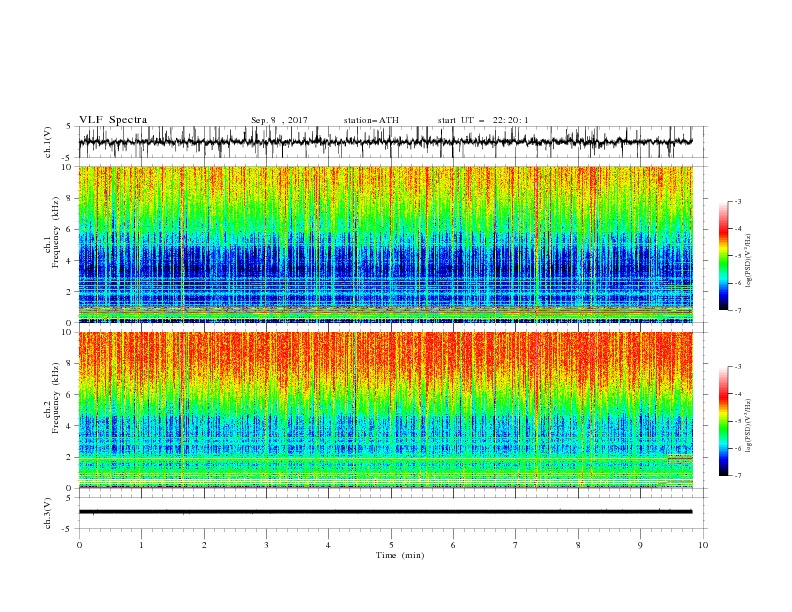Click the ch.1 waveform trace panel
792x612 pixels.
point(392,142)
